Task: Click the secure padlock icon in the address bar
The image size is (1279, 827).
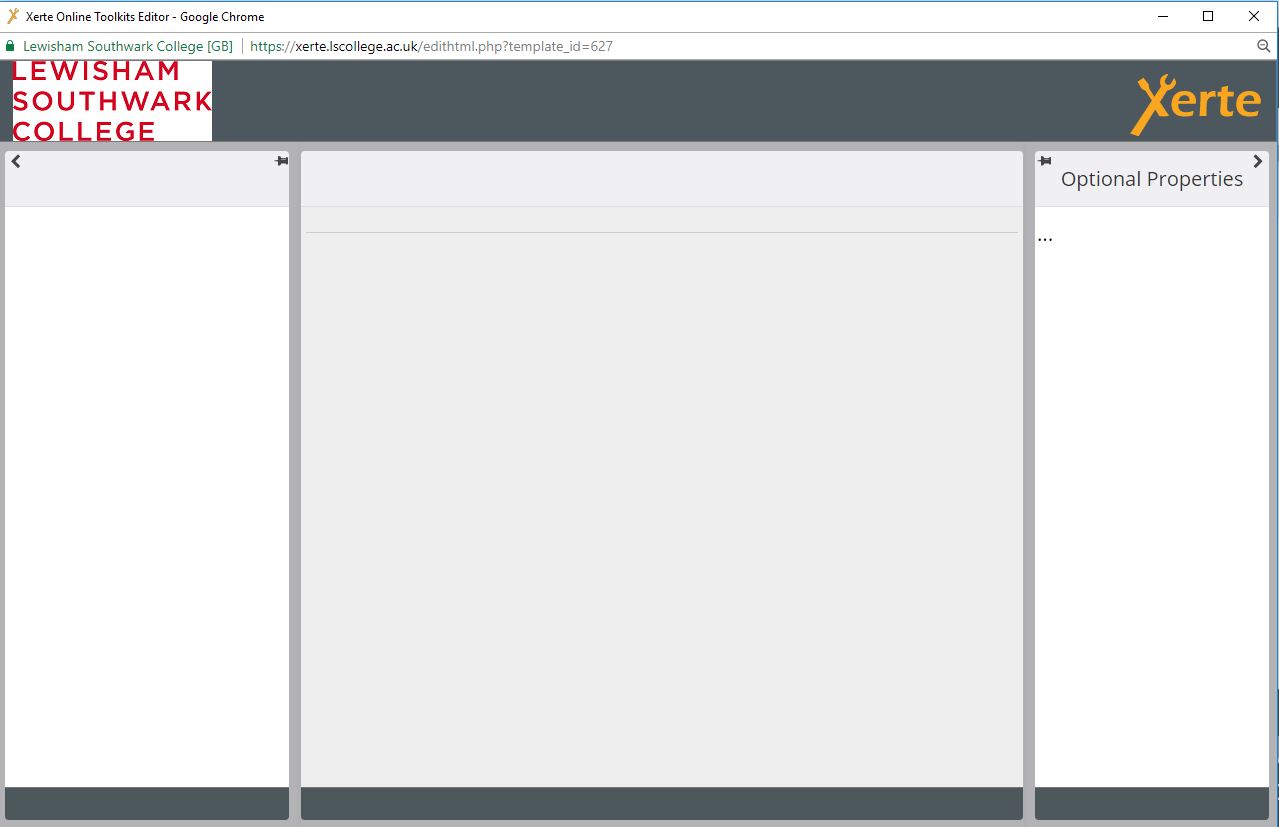Action: (x=10, y=46)
